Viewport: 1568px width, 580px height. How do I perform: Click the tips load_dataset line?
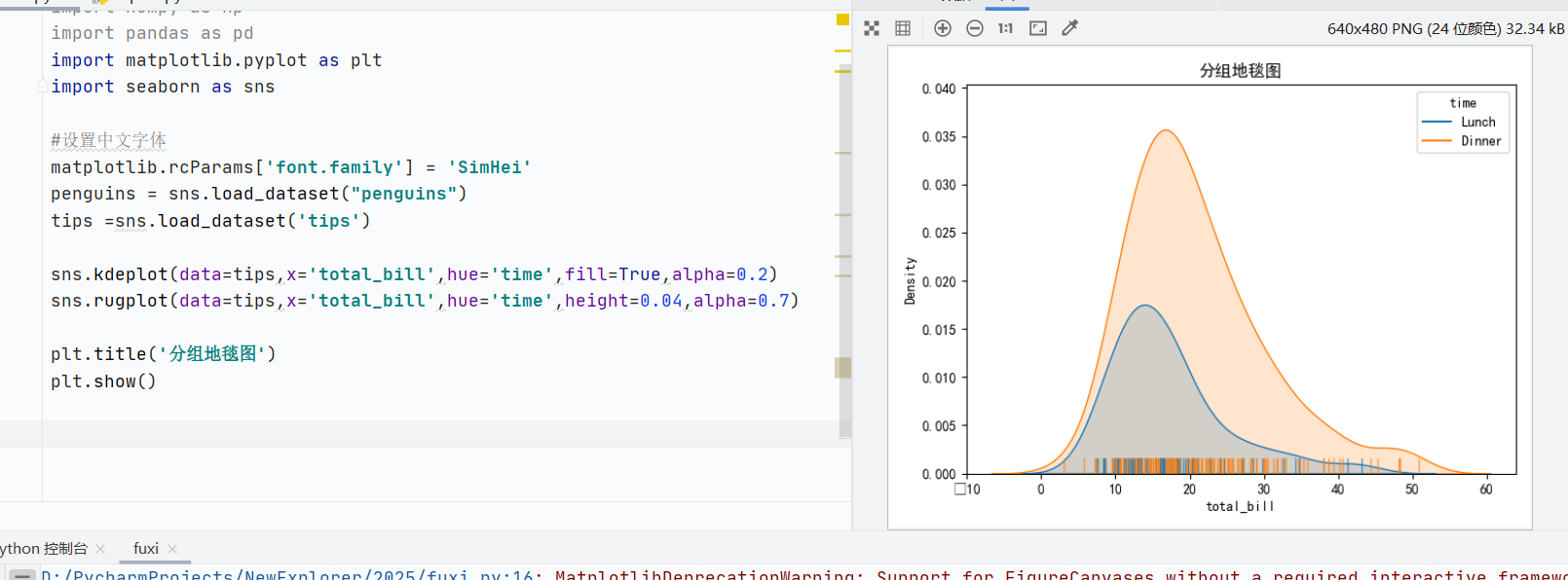tap(210, 221)
